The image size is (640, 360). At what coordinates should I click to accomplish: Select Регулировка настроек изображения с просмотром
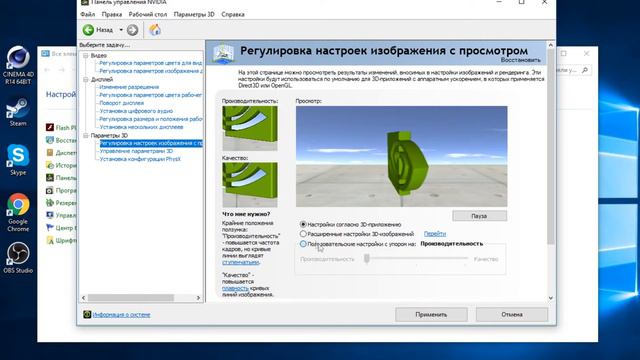tap(151, 143)
